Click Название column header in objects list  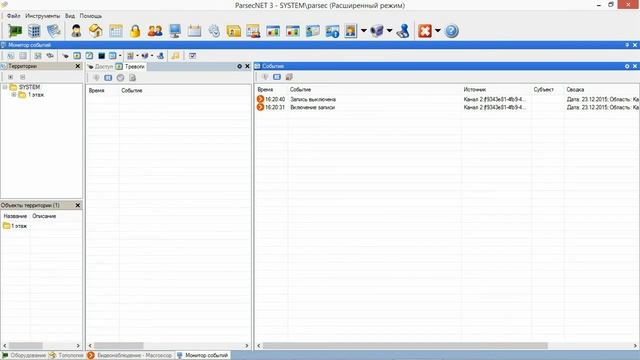[x=16, y=216]
